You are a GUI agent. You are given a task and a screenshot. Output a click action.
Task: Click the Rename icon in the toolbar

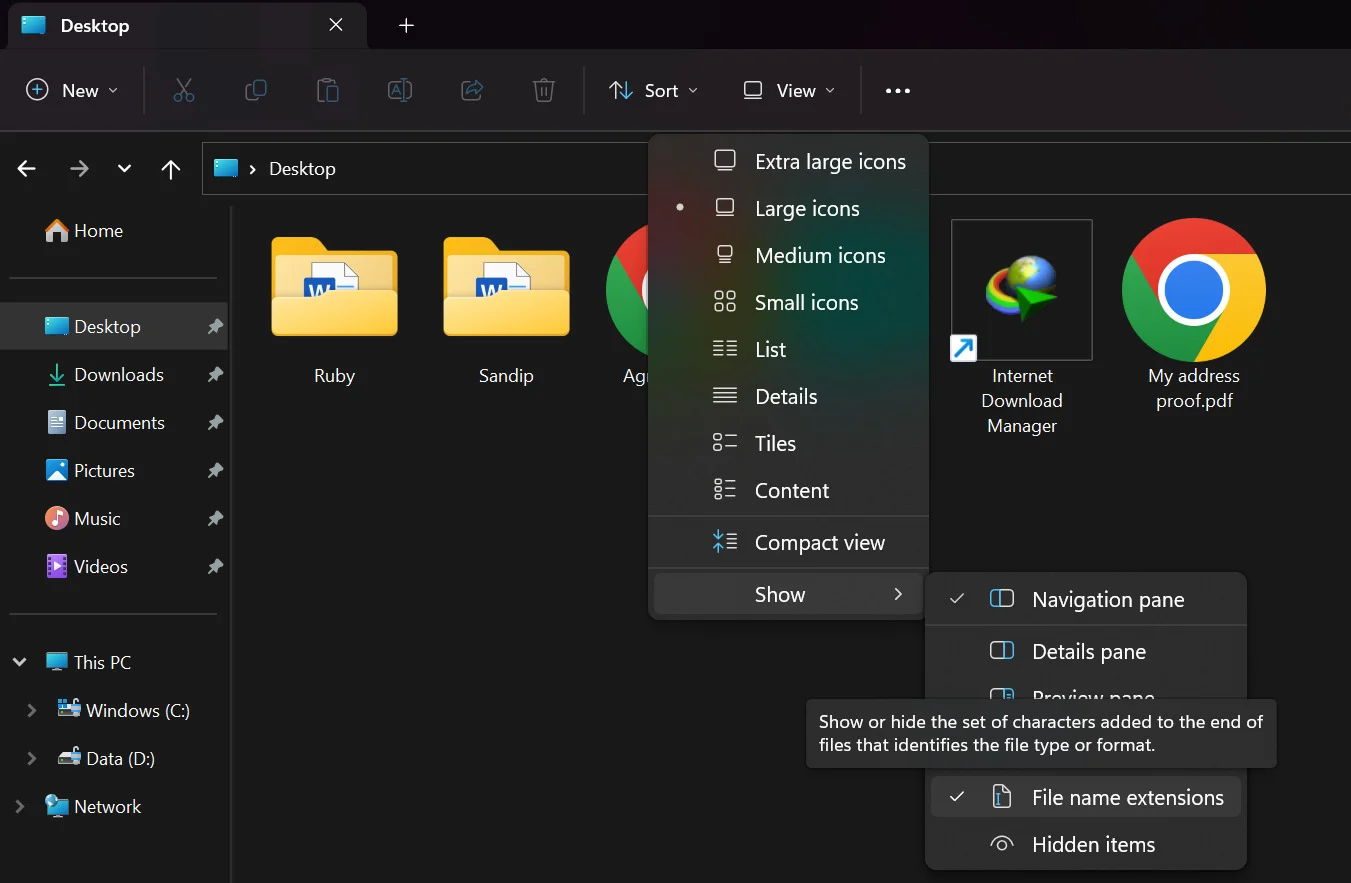click(x=400, y=90)
